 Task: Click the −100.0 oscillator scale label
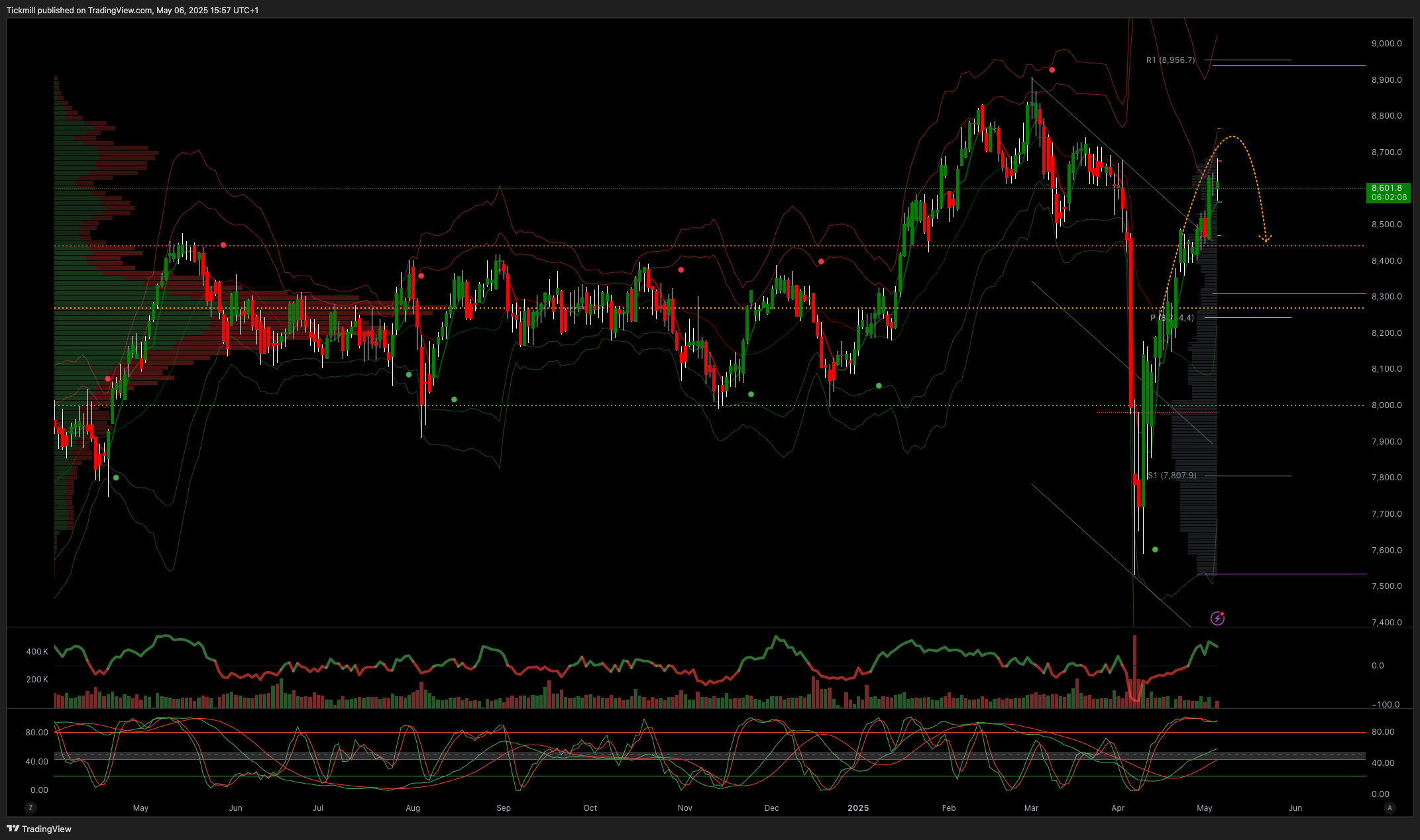pyautogui.click(x=1386, y=705)
